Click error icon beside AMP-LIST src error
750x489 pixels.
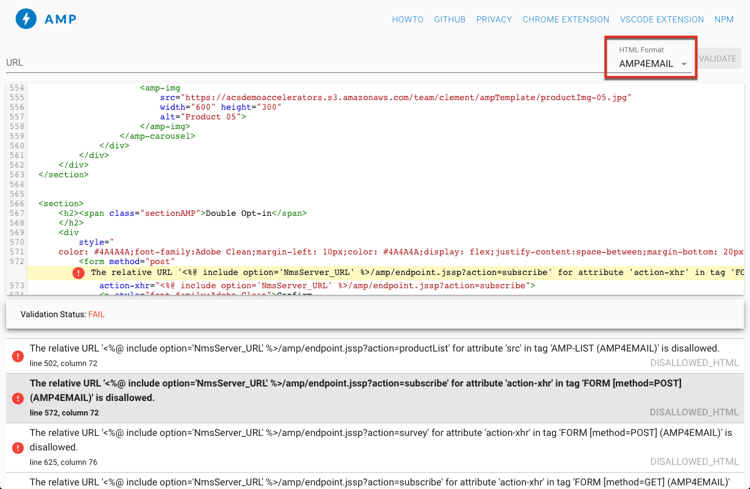pos(18,356)
